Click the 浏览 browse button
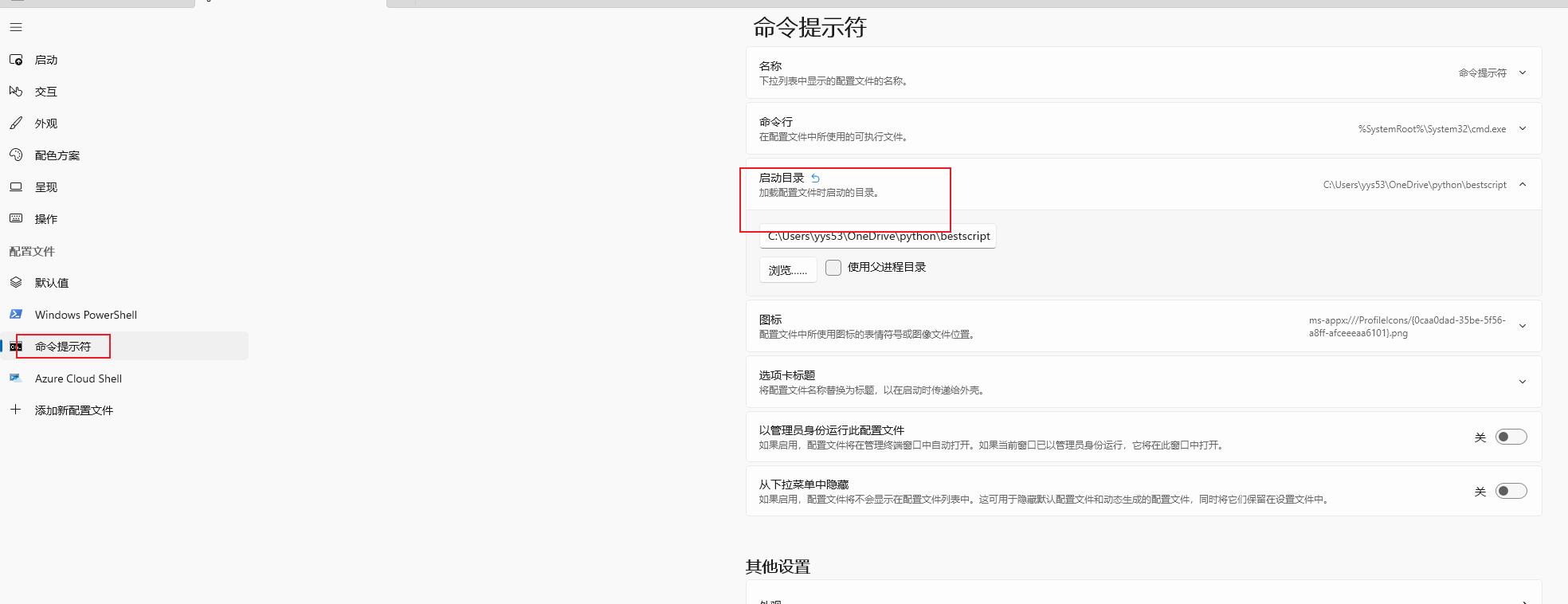1568x604 pixels. click(x=787, y=270)
